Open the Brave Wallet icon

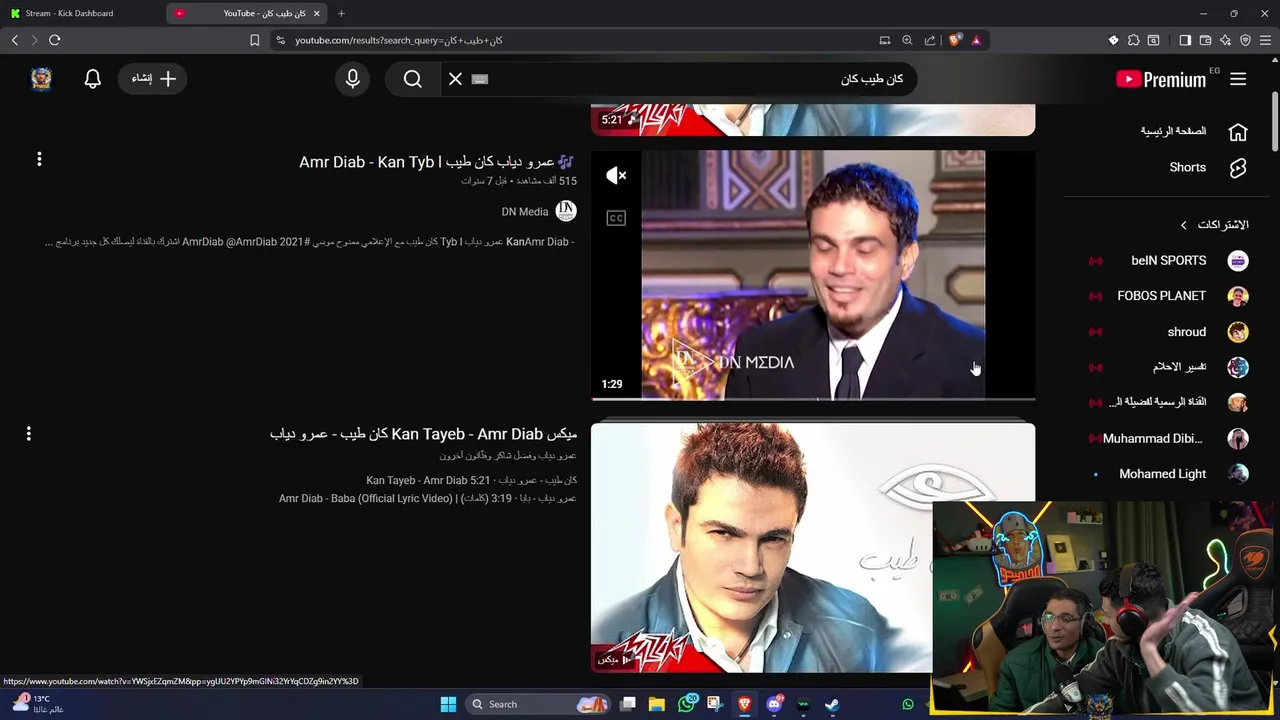tap(1205, 40)
